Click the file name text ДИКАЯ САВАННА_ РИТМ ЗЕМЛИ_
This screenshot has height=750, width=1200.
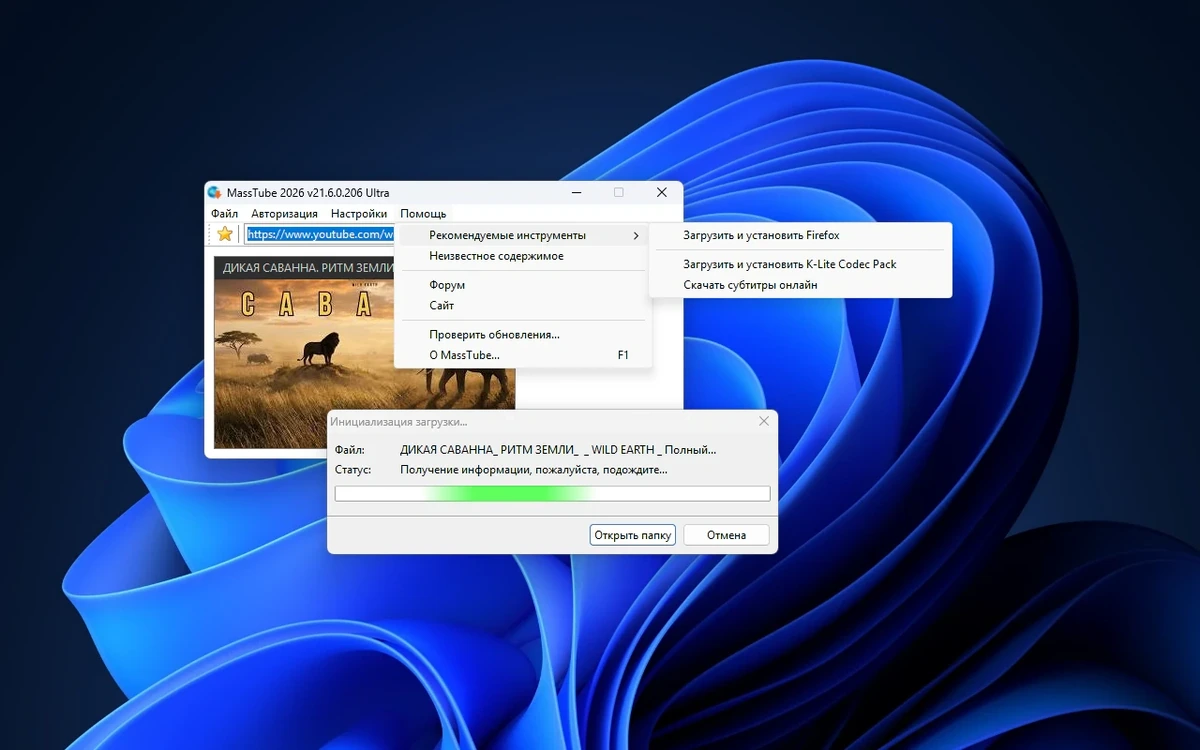click(489, 450)
